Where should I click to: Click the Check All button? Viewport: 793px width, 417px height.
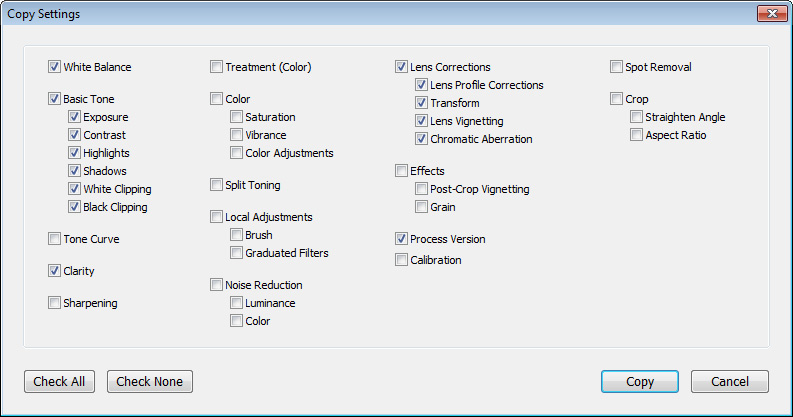tap(59, 382)
